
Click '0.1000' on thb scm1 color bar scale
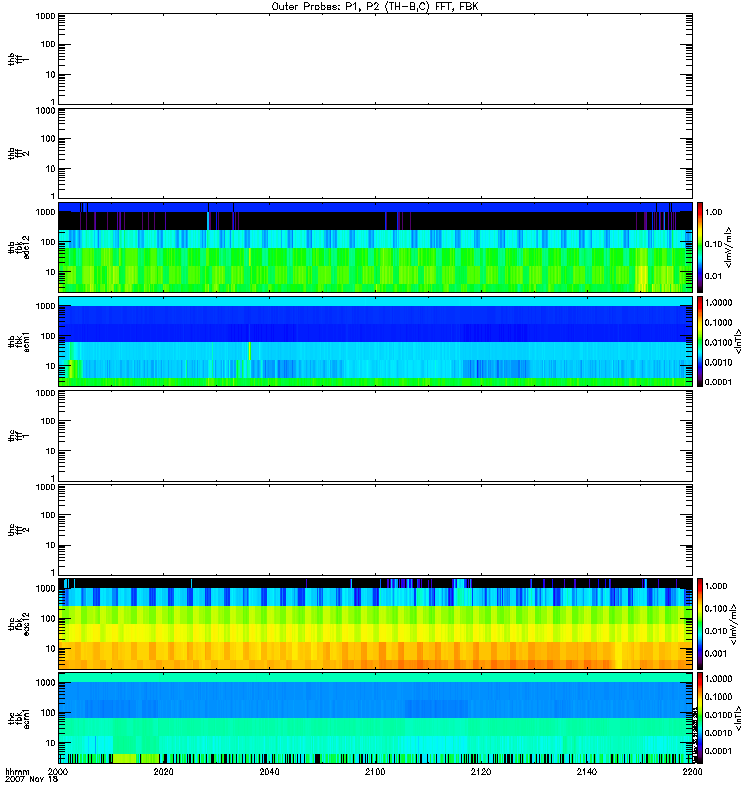tap(718, 322)
